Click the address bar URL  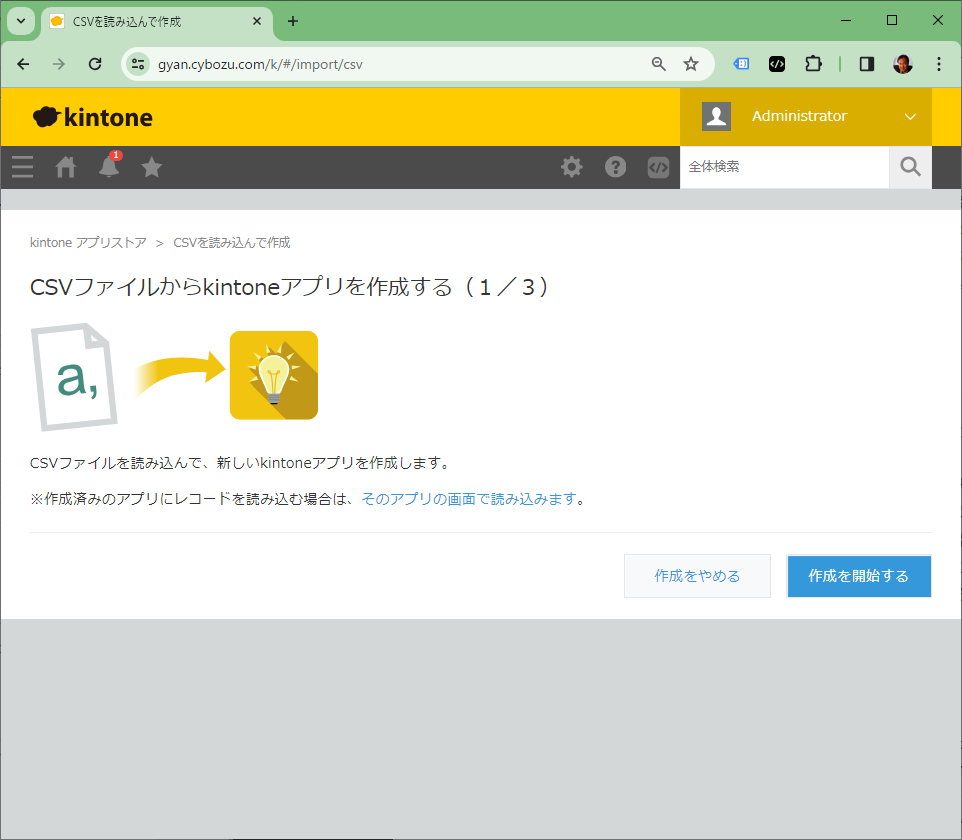click(x=260, y=64)
